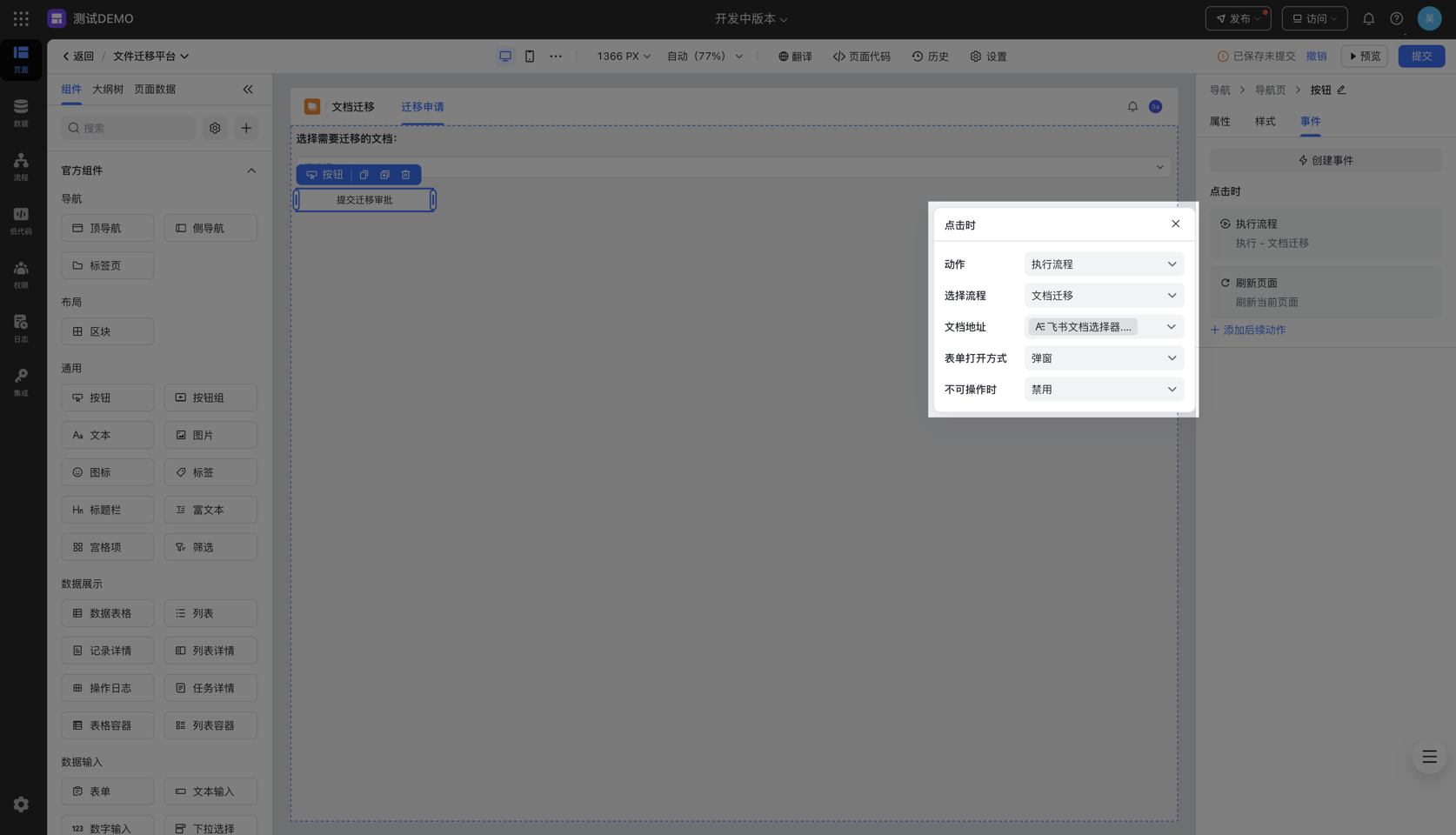Open component search settings gear icon
Viewport: 1456px width, 835px height.
(x=215, y=128)
